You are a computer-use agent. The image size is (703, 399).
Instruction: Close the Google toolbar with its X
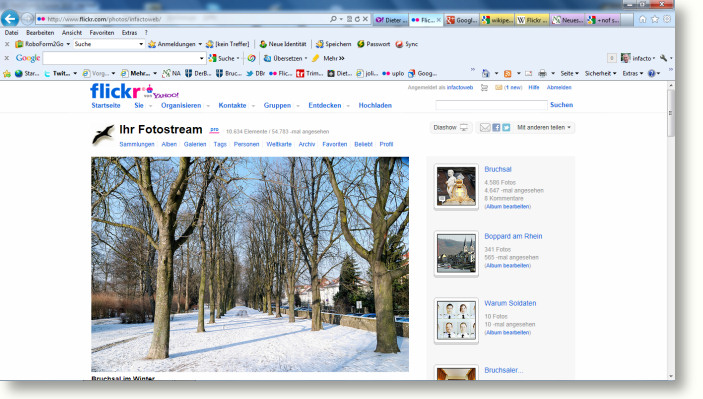coord(7,58)
